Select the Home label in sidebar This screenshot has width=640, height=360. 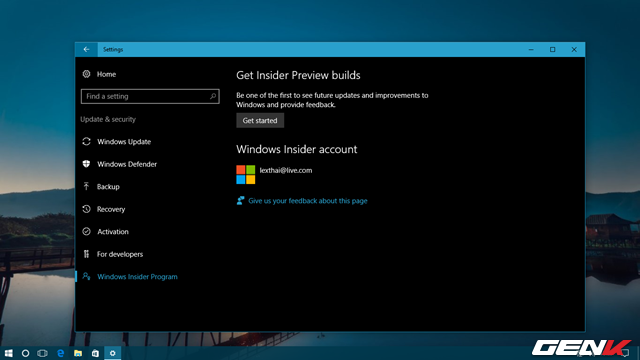(x=106, y=74)
